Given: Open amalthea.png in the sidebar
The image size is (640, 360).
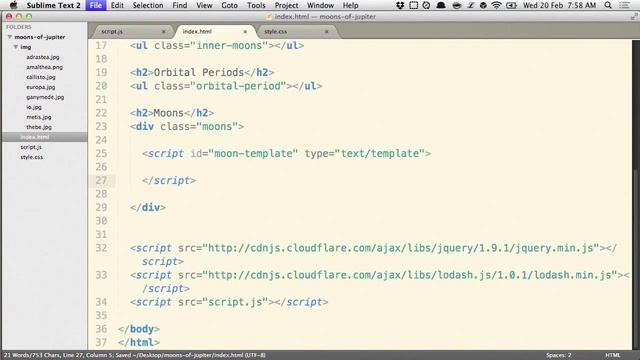Looking at the screenshot, I should point(44,67).
